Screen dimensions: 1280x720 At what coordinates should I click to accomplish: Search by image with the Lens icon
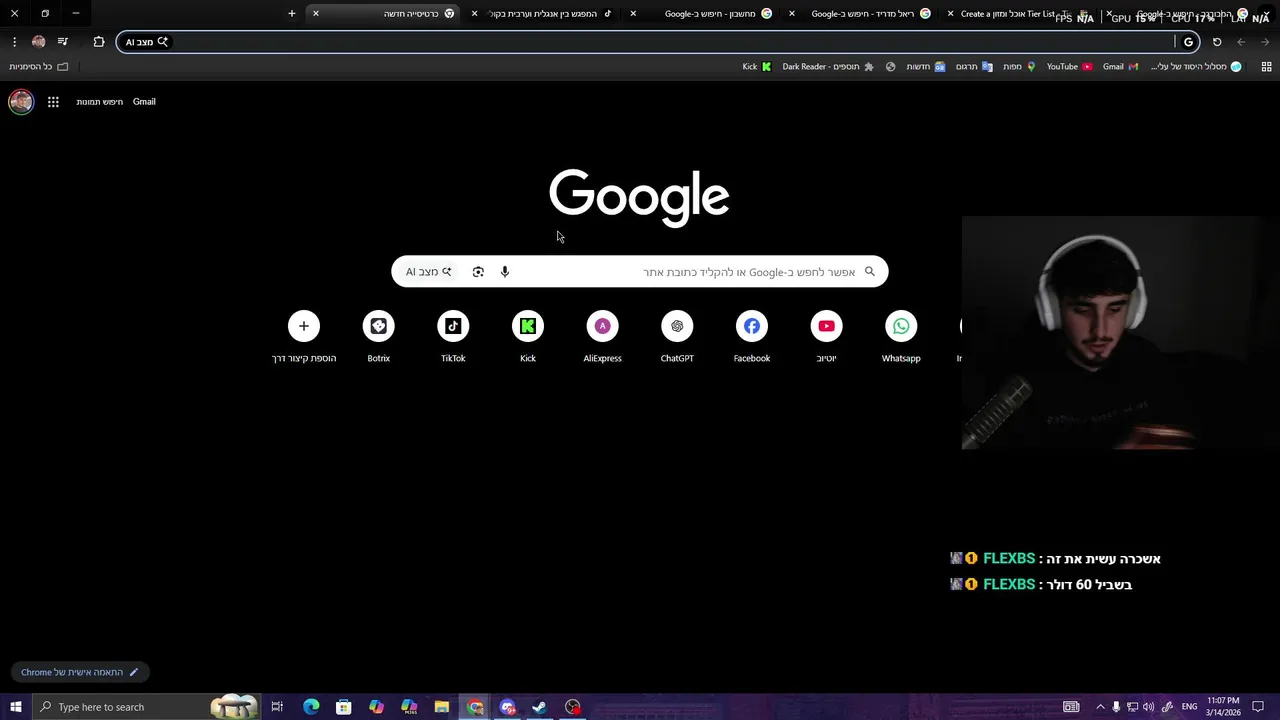(478, 272)
